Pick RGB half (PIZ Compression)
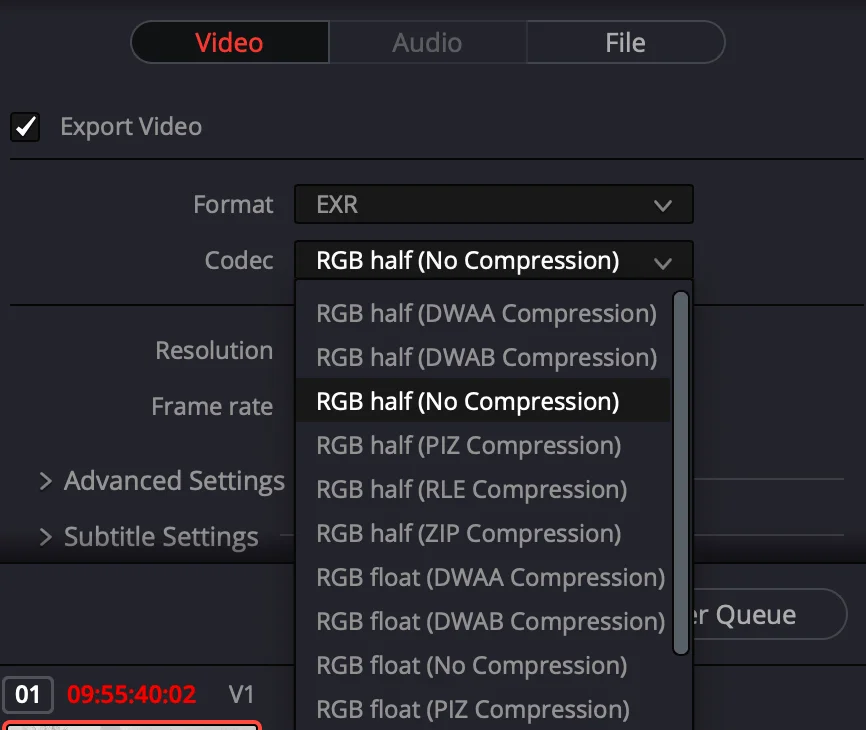The image size is (866, 730). coord(468,446)
